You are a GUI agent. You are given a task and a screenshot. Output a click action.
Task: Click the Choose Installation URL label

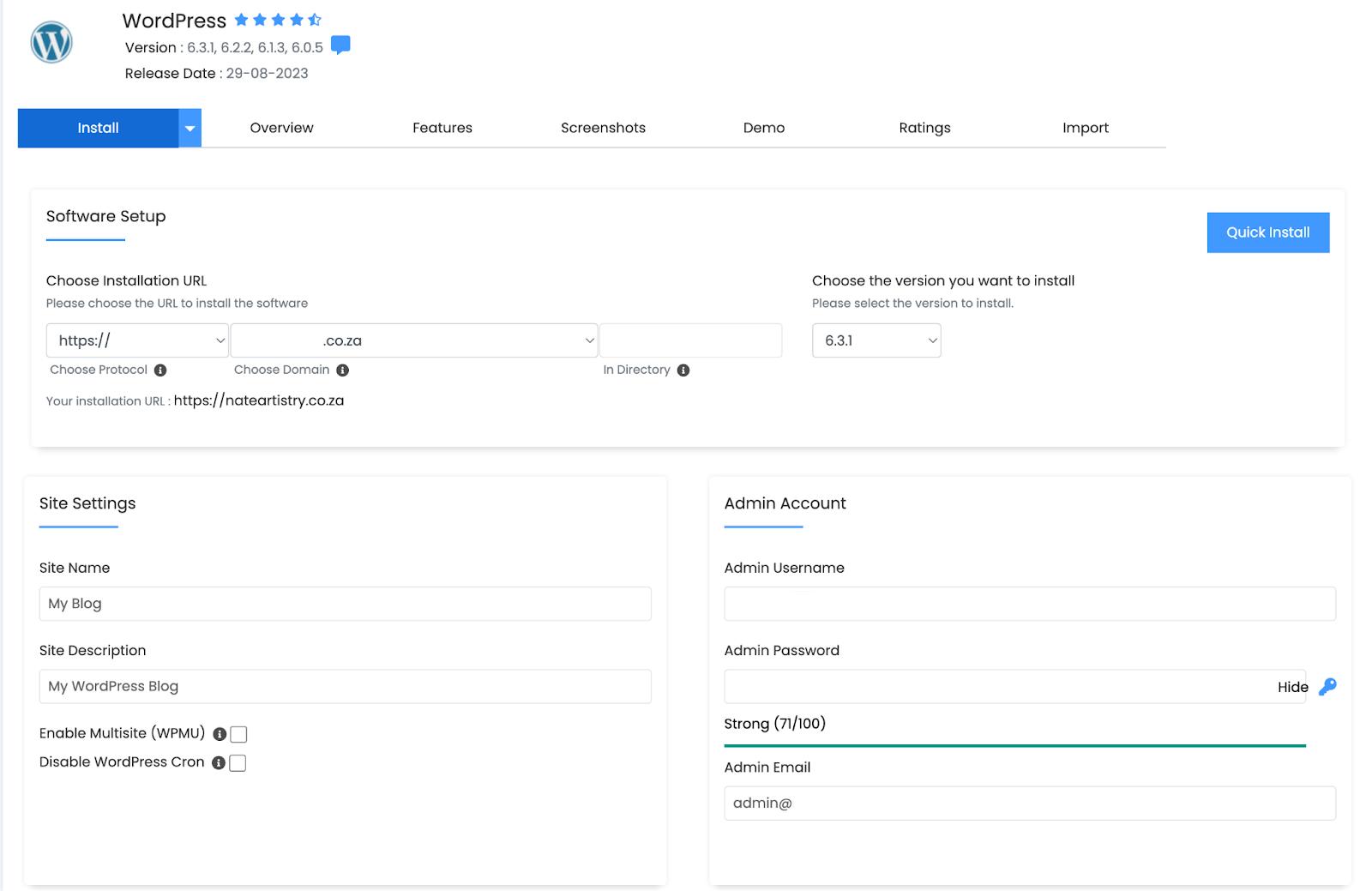pos(127,280)
